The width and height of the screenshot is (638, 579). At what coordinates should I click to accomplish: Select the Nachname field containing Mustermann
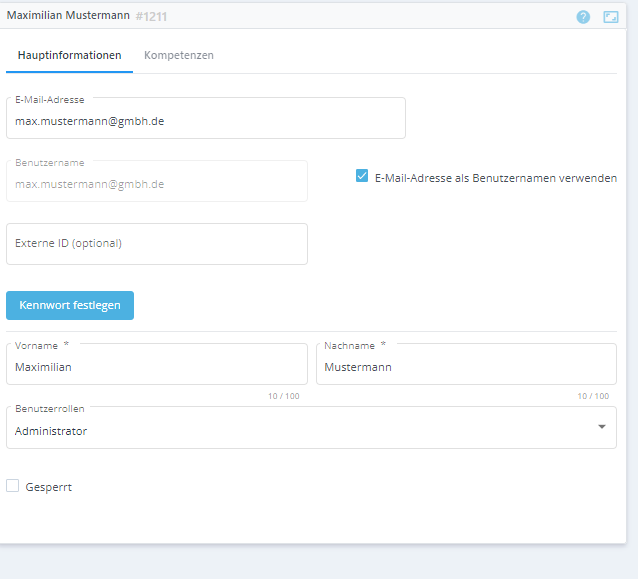(466, 366)
